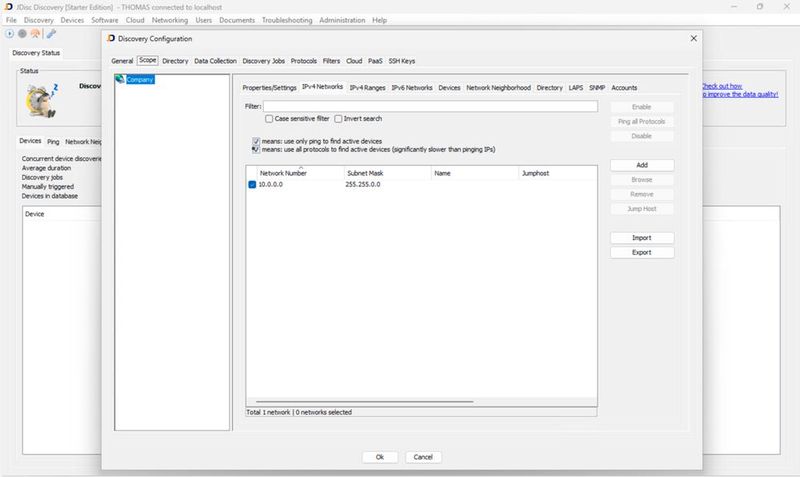Open the Networking menu
The width and height of the screenshot is (800, 477).
pos(170,20)
